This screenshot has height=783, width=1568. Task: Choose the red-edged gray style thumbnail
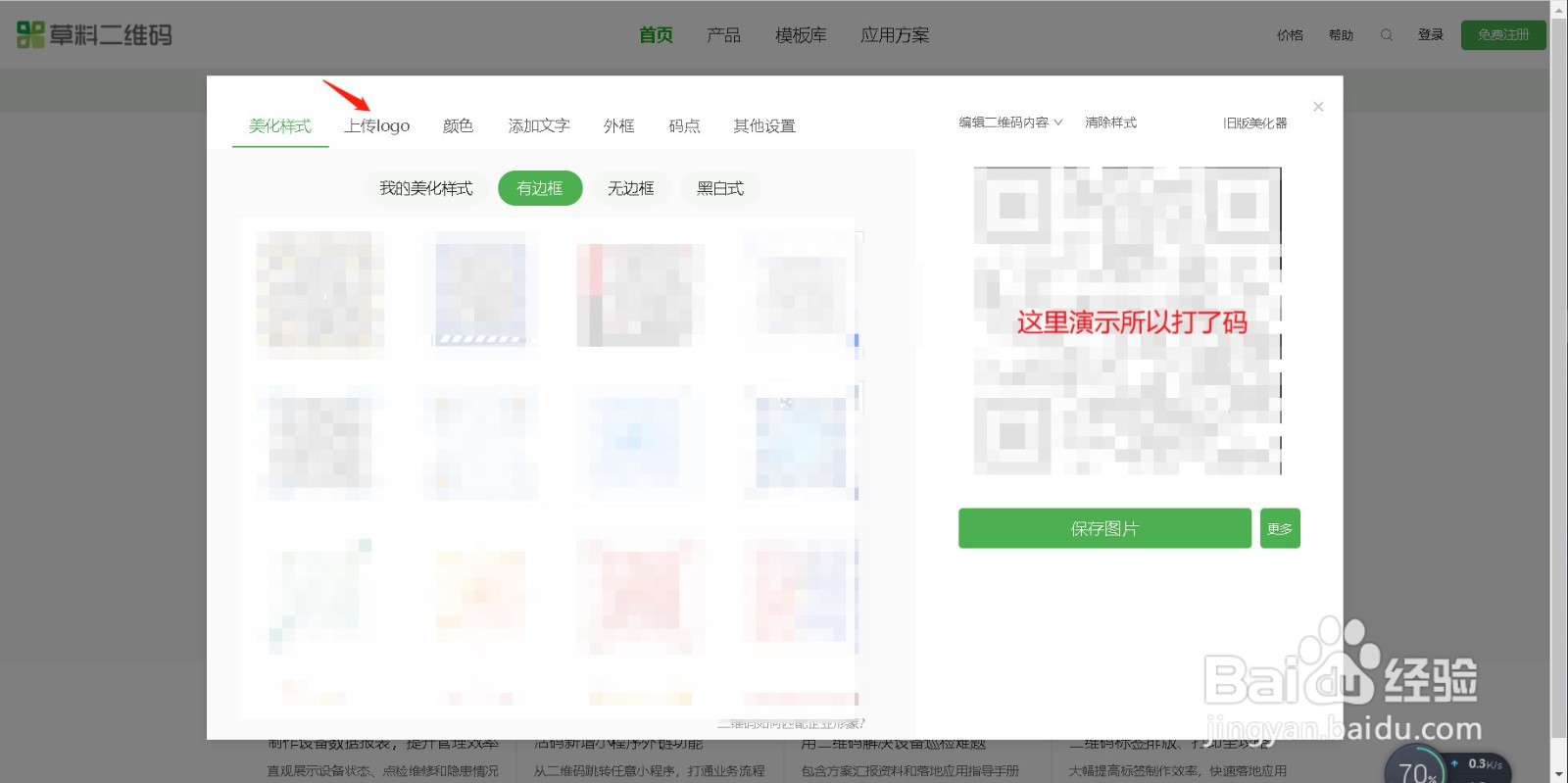[x=640, y=295]
